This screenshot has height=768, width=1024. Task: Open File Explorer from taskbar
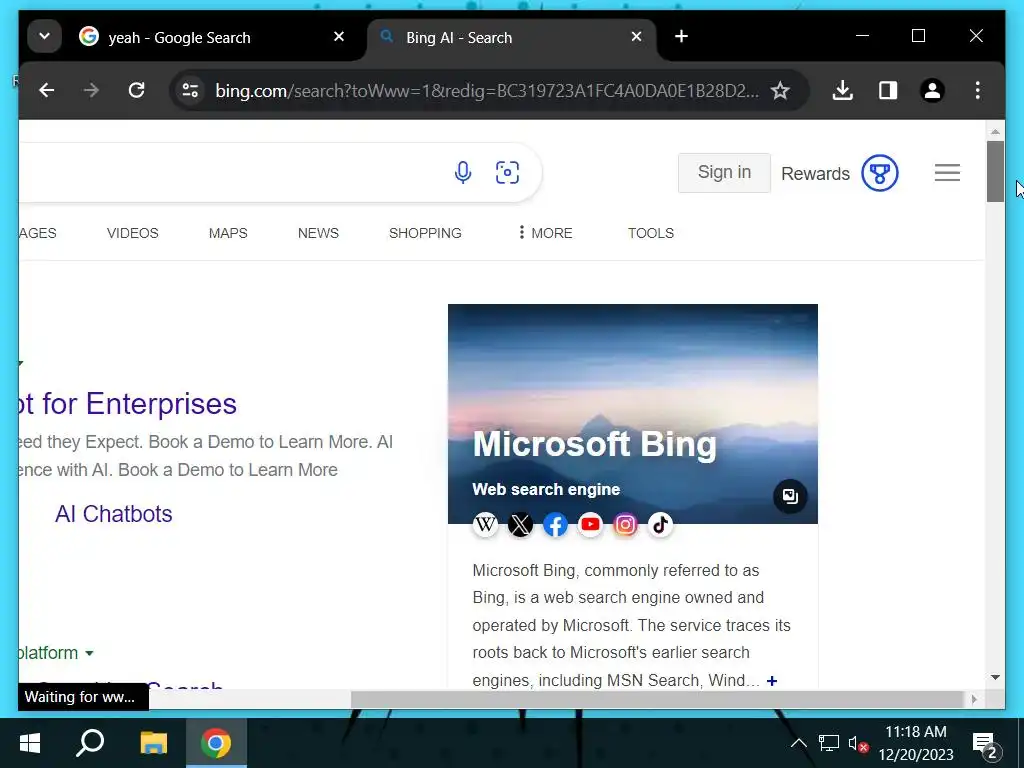point(153,743)
